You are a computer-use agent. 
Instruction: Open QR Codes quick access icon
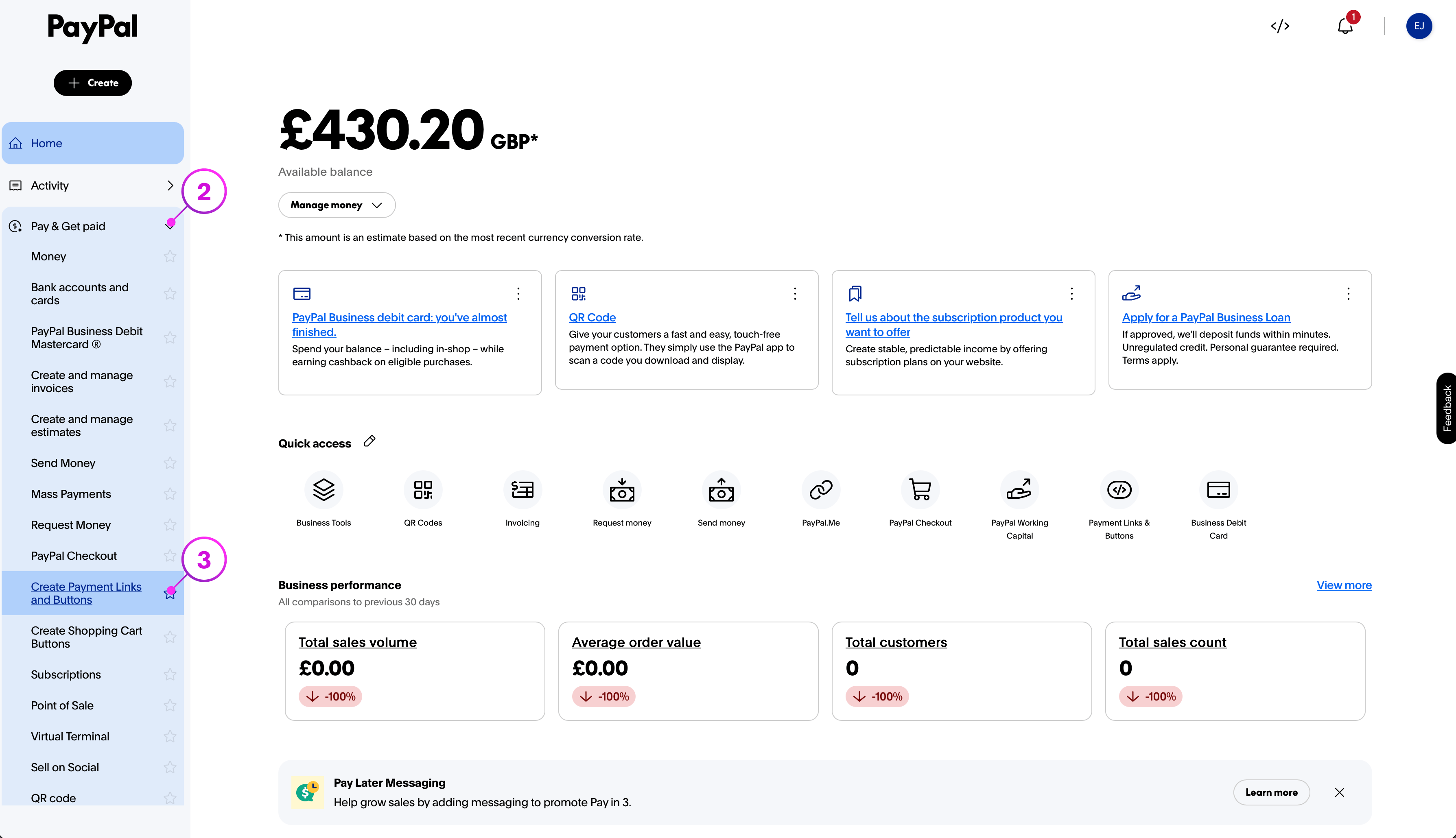pos(423,490)
